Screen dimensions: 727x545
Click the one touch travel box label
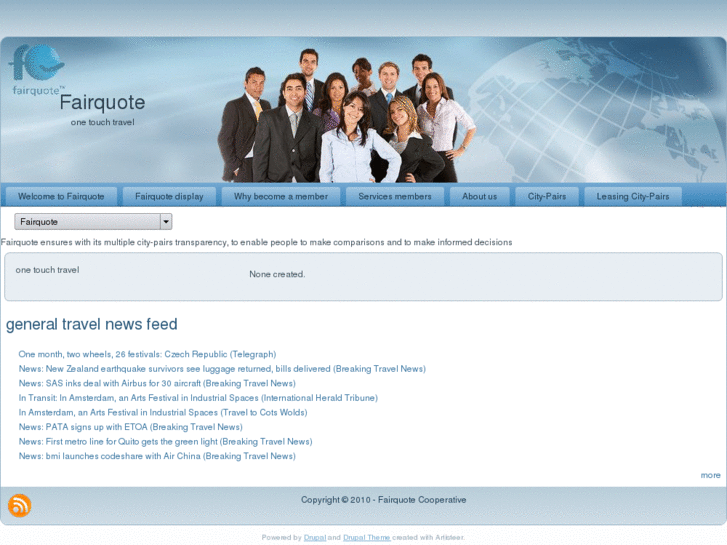pos(47,270)
